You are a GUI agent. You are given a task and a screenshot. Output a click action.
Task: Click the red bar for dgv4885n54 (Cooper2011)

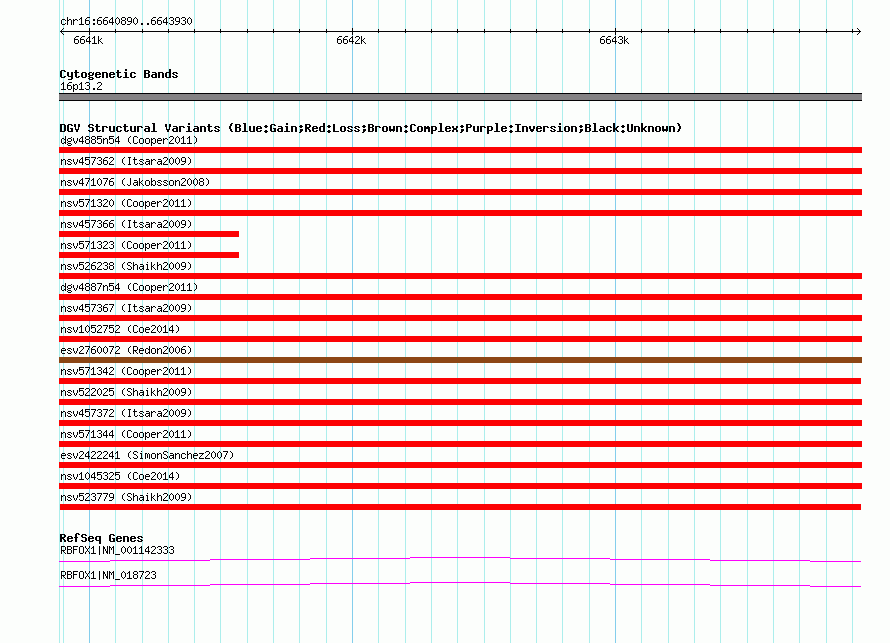(460, 150)
